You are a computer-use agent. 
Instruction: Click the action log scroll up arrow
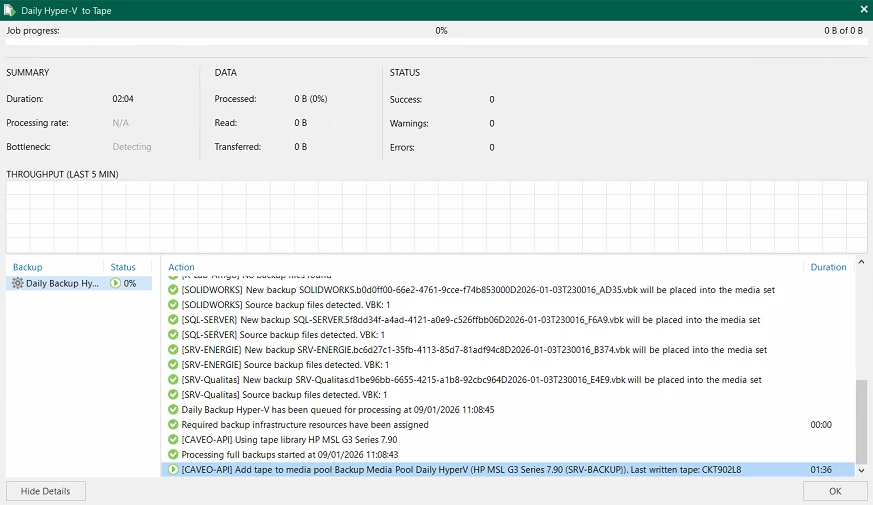861,262
